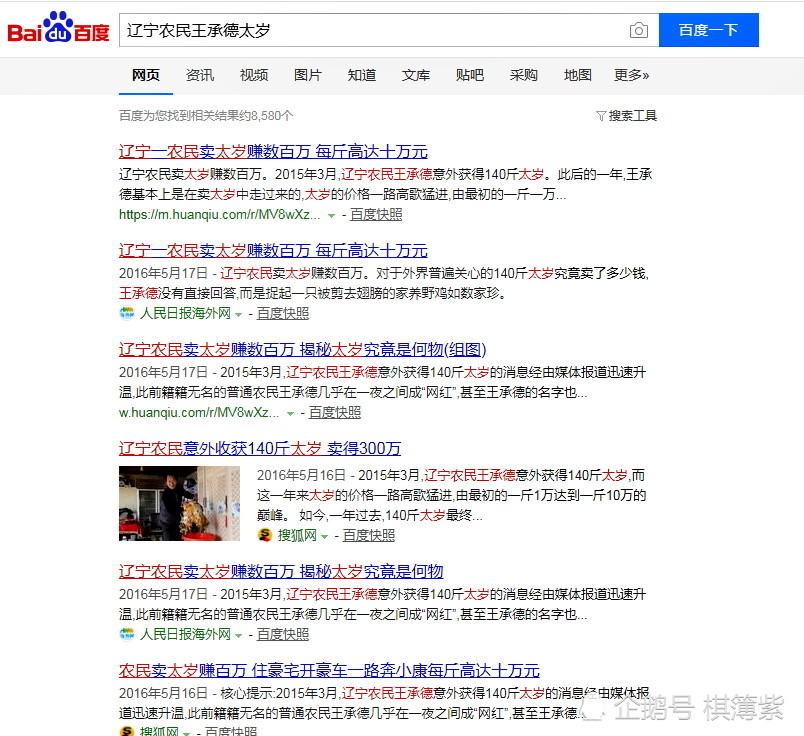This screenshot has height=736, width=804.
Task: Open result 揭秘太岁究竟是何物(组图)
Action: (303, 349)
